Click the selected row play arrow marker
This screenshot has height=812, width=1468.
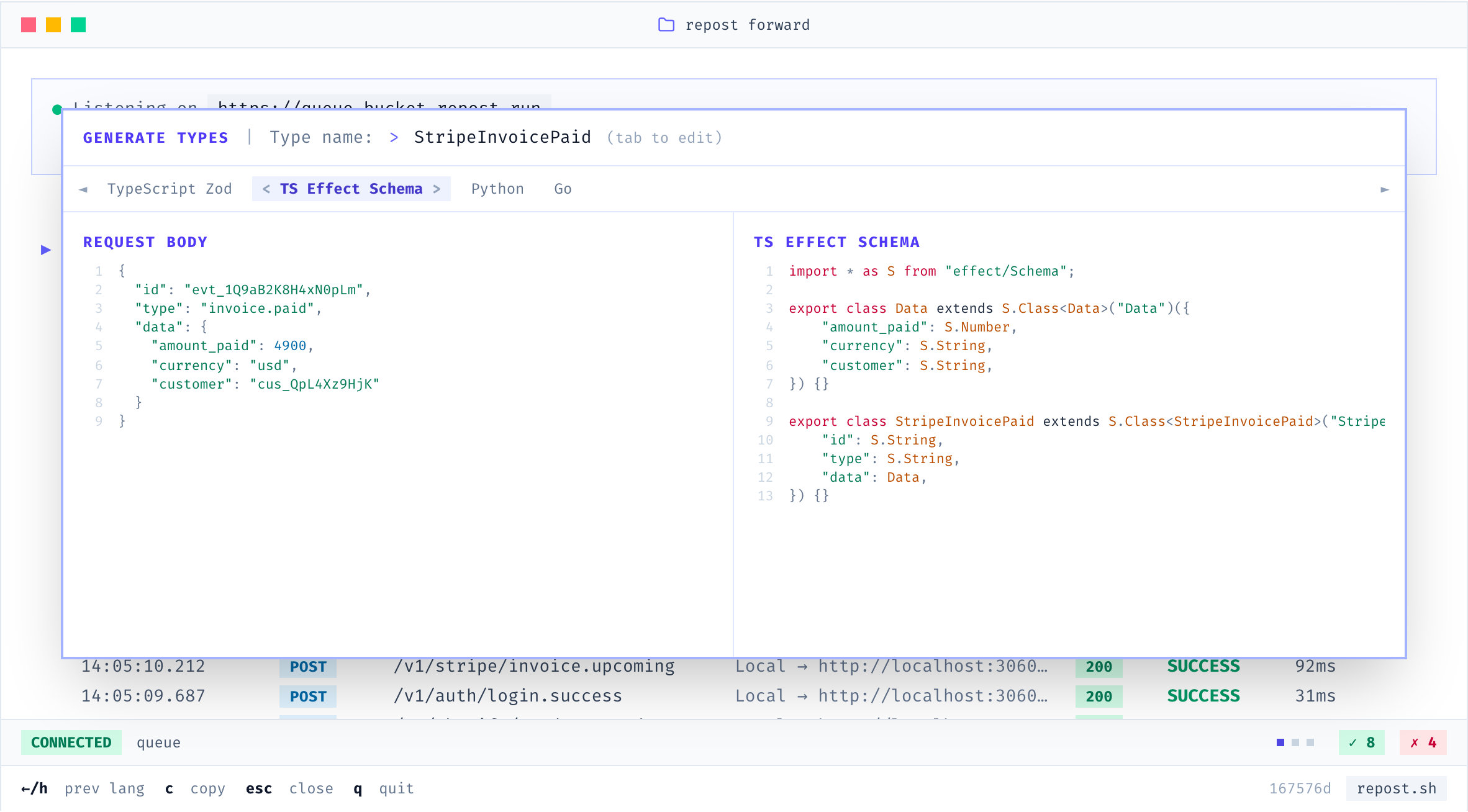point(46,250)
